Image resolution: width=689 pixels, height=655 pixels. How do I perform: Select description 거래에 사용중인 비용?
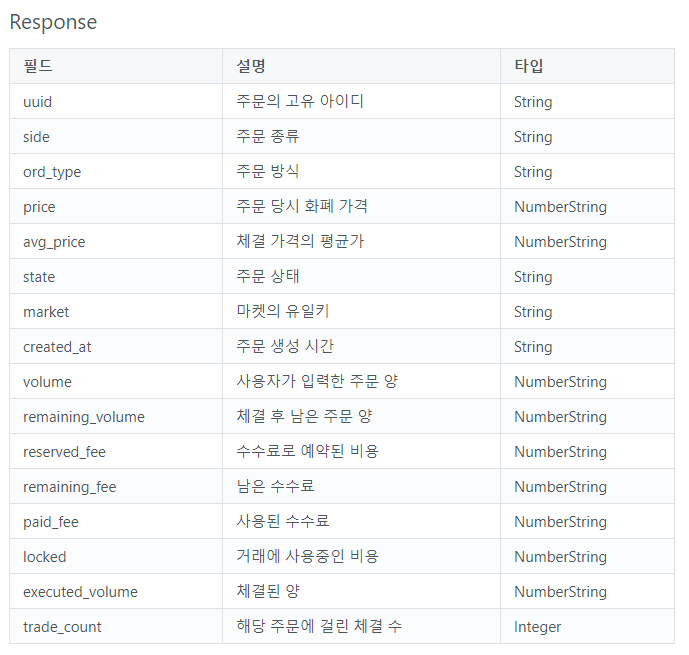(308, 556)
